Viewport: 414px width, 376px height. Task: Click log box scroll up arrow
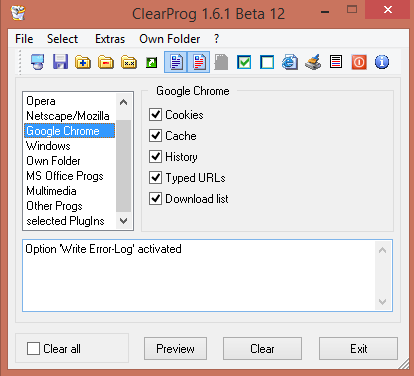382,250
